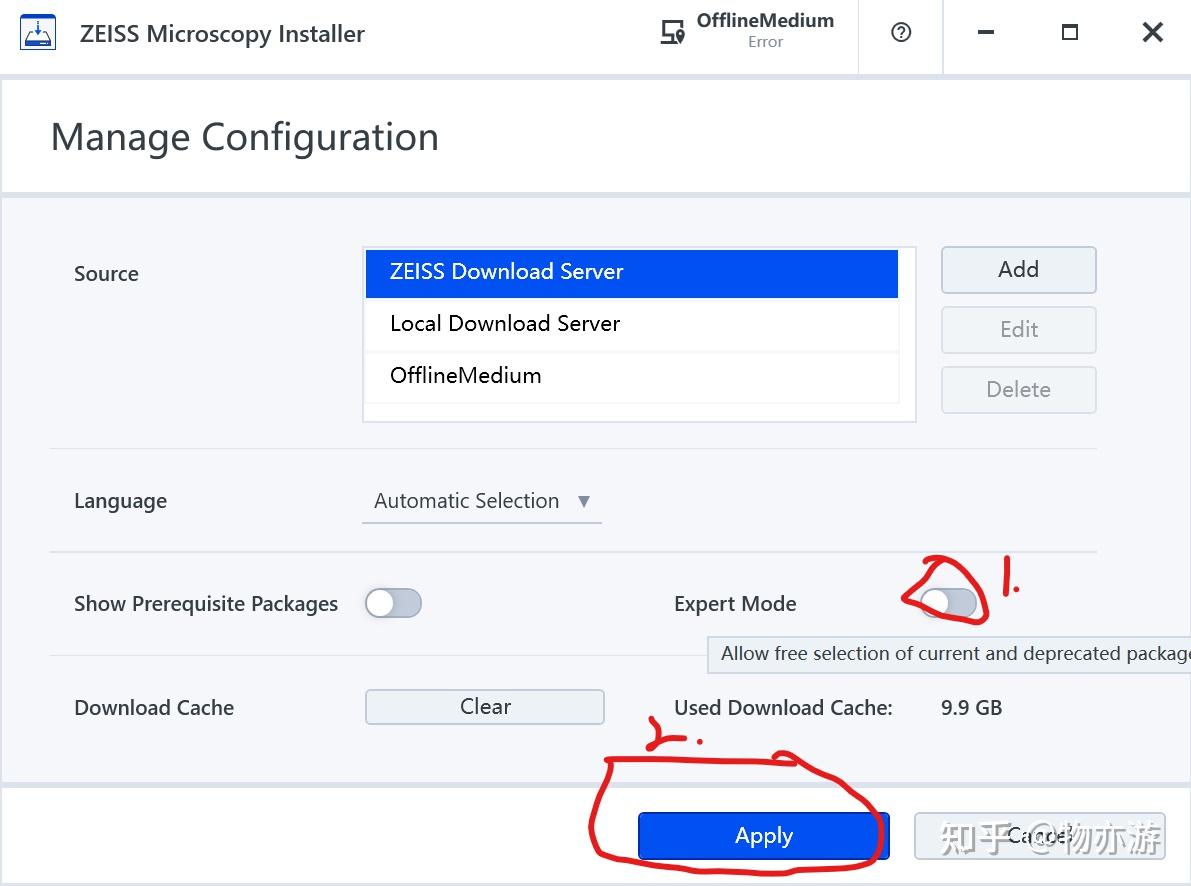Viewport: 1191px width, 886px height.
Task: Maximize the installer window
Action: tap(1070, 33)
